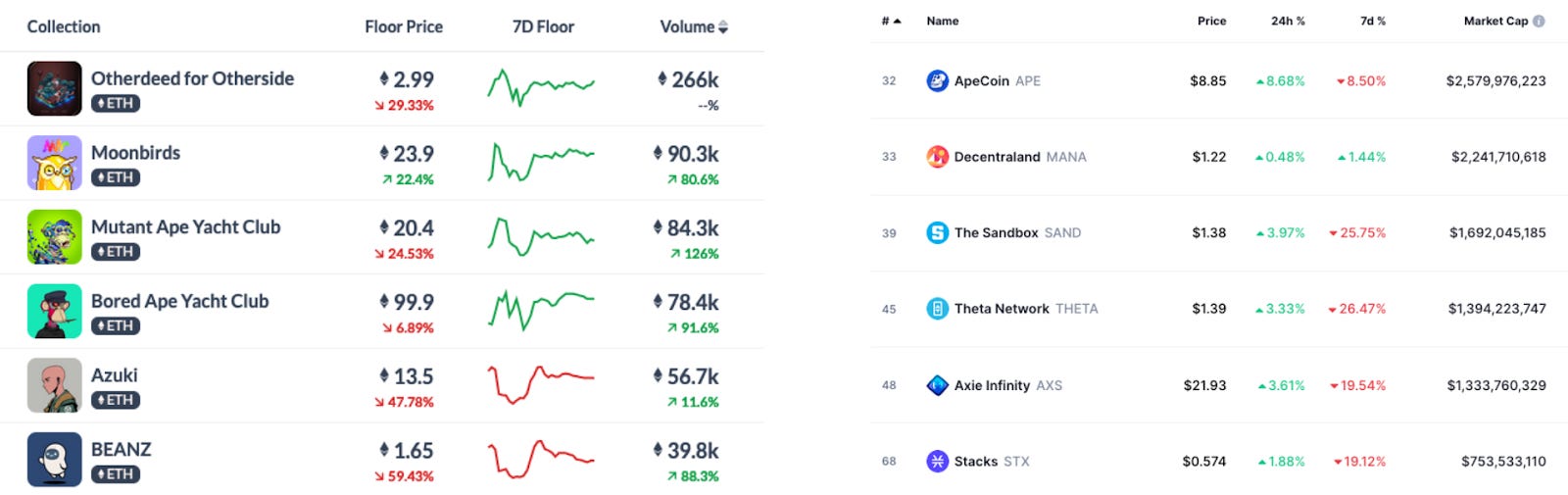Screen dimensions: 1568x495
Task: Click the Collection column header
Action: tap(64, 26)
